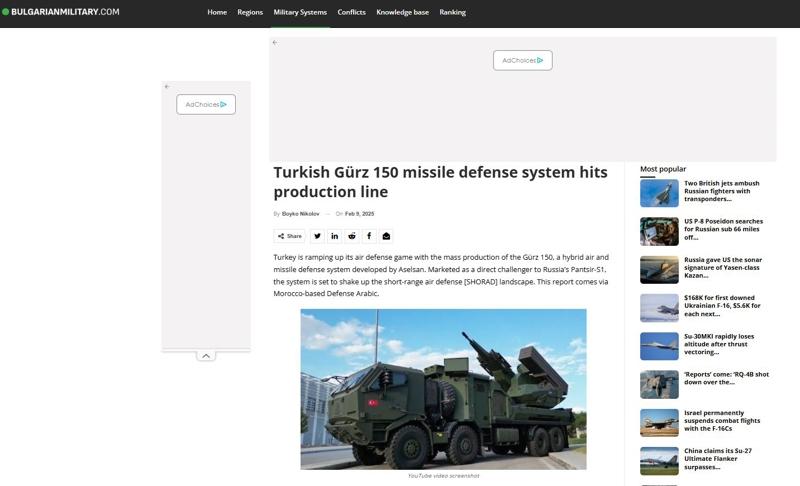Open the Conflicts menu item
The width and height of the screenshot is (800, 486).
pyautogui.click(x=352, y=12)
